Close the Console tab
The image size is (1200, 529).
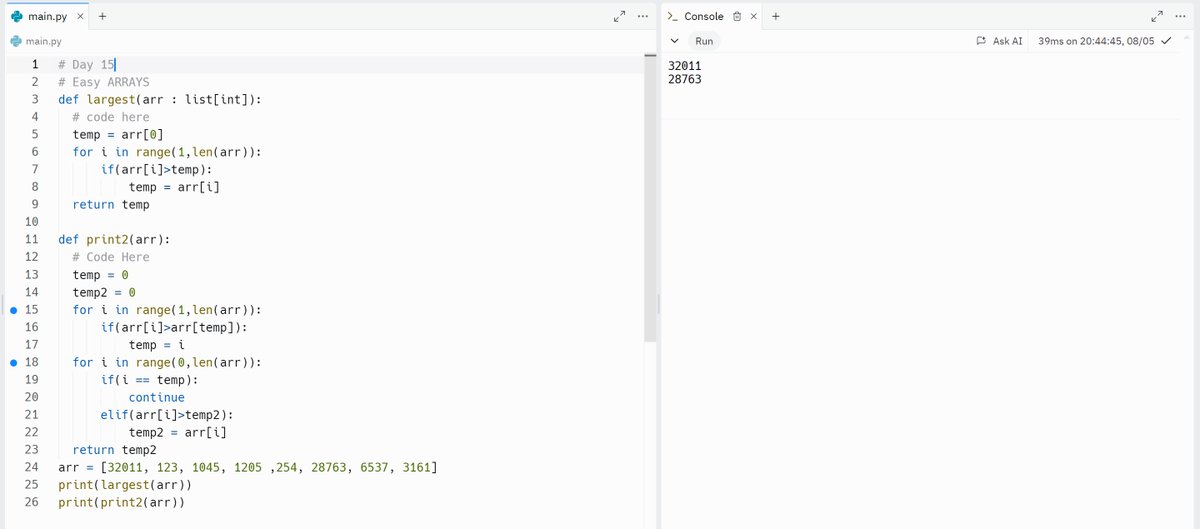point(753,16)
